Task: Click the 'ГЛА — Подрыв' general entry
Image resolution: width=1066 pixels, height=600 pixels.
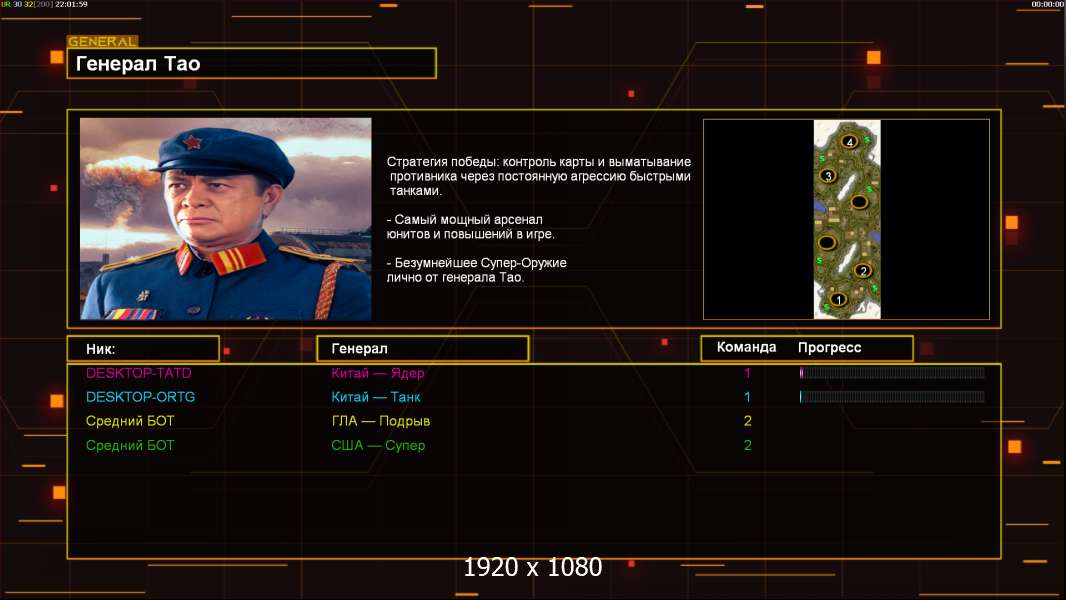Action: (381, 421)
